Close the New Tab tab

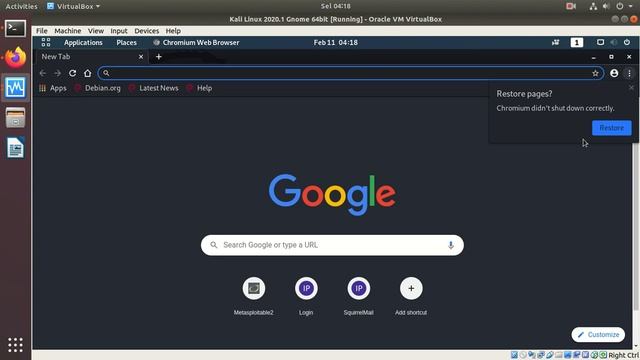(141, 57)
